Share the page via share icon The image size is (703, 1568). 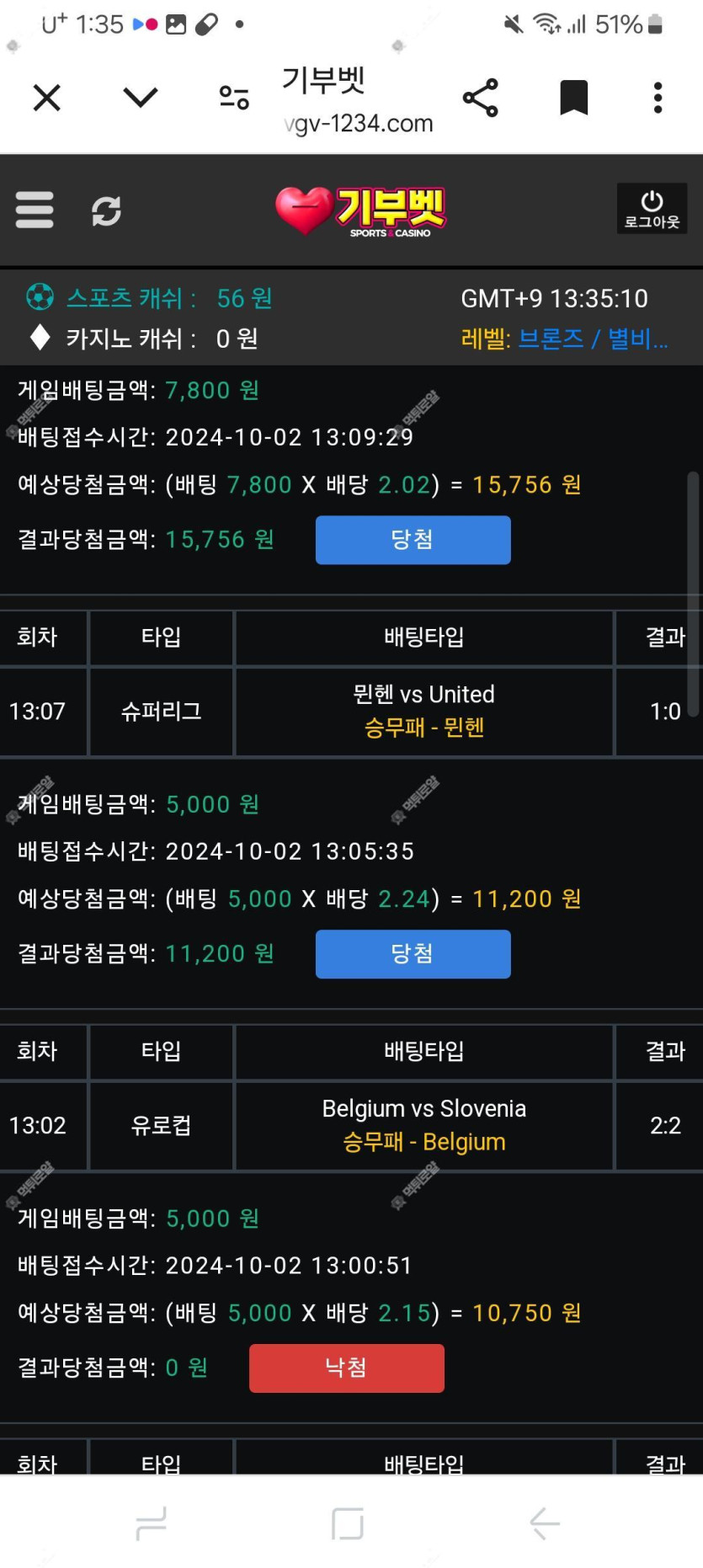[x=481, y=98]
